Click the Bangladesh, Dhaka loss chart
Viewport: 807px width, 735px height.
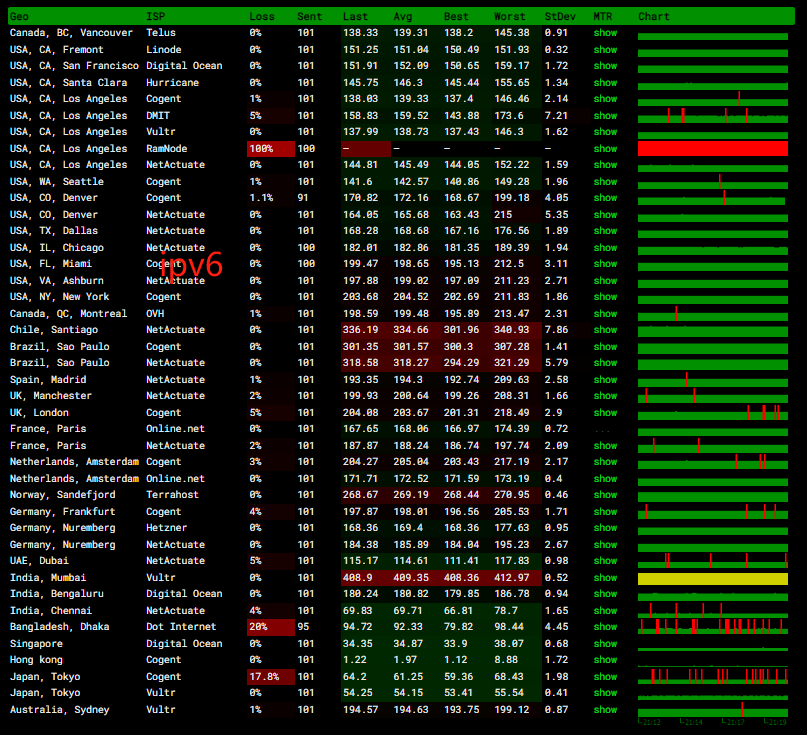pos(713,626)
